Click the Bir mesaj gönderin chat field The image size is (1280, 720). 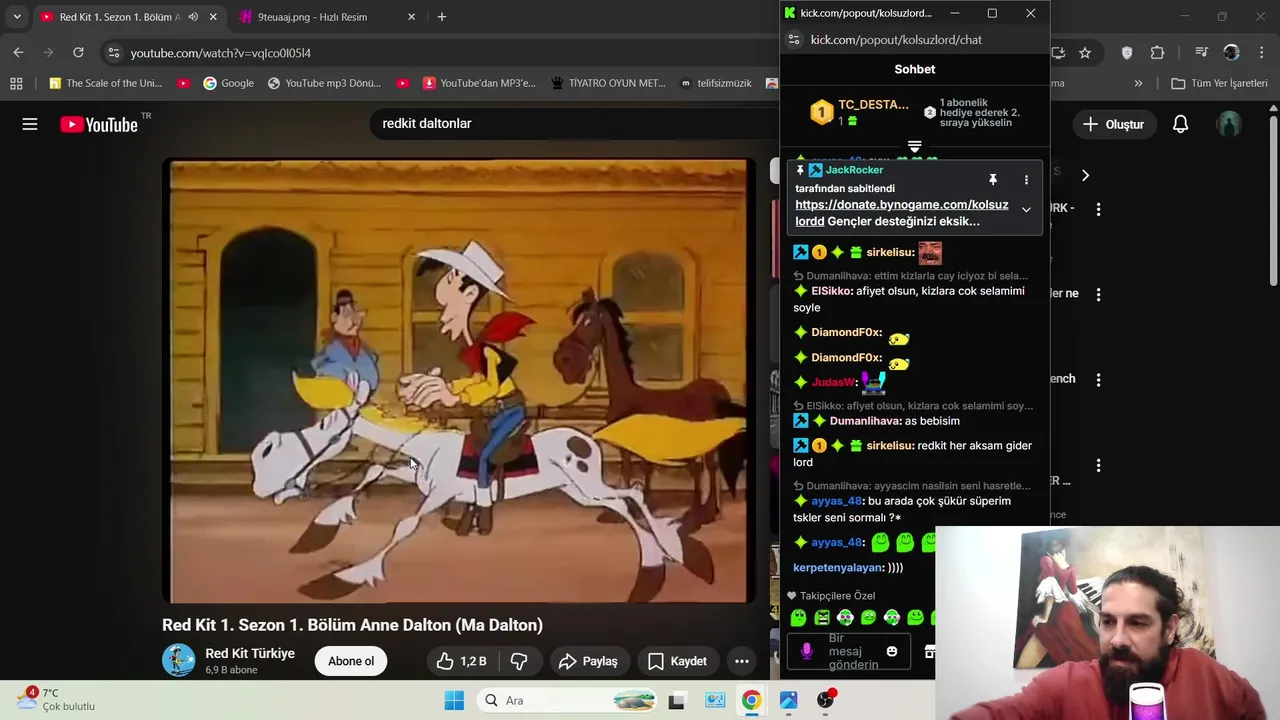point(848,651)
